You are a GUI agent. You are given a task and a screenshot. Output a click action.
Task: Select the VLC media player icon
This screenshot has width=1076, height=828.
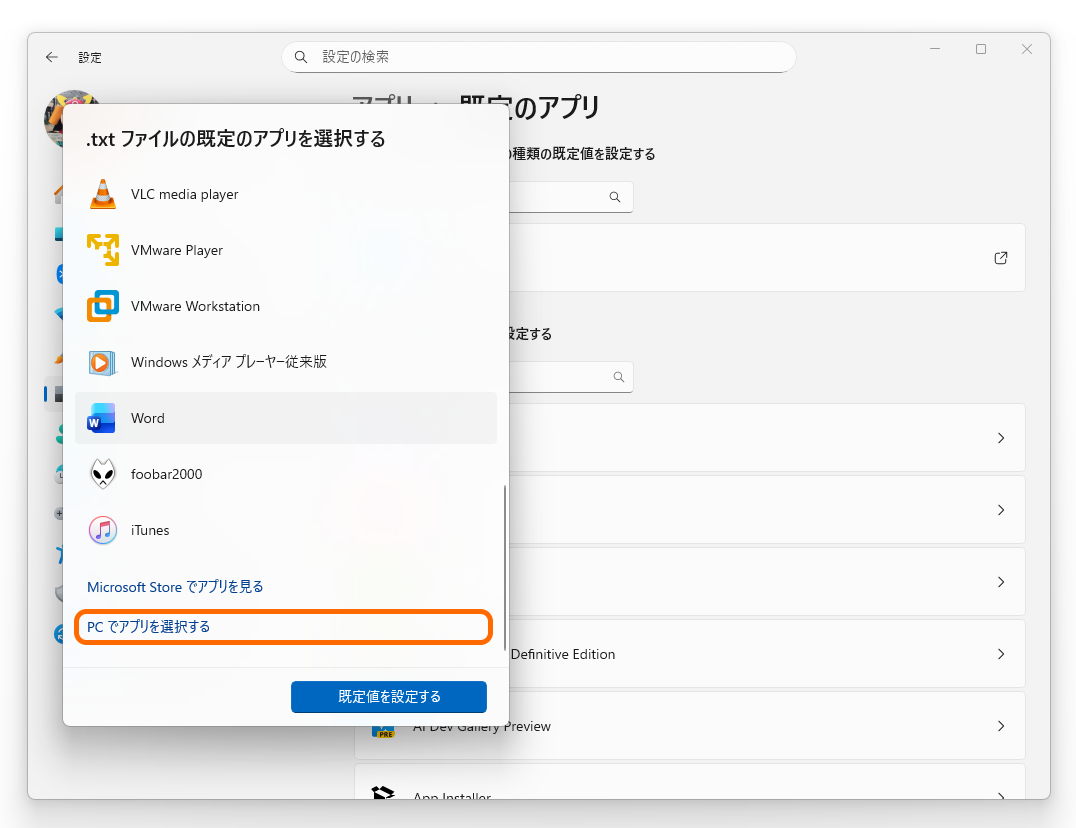click(x=103, y=193)
